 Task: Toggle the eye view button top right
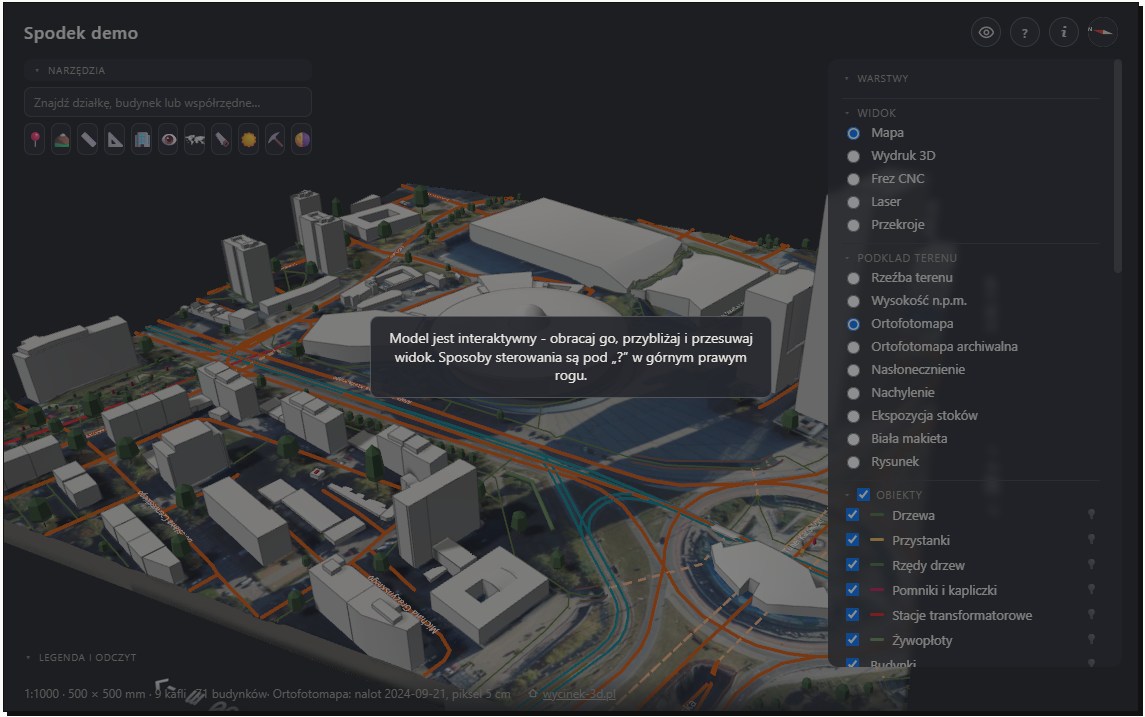[x=986, y=32]
